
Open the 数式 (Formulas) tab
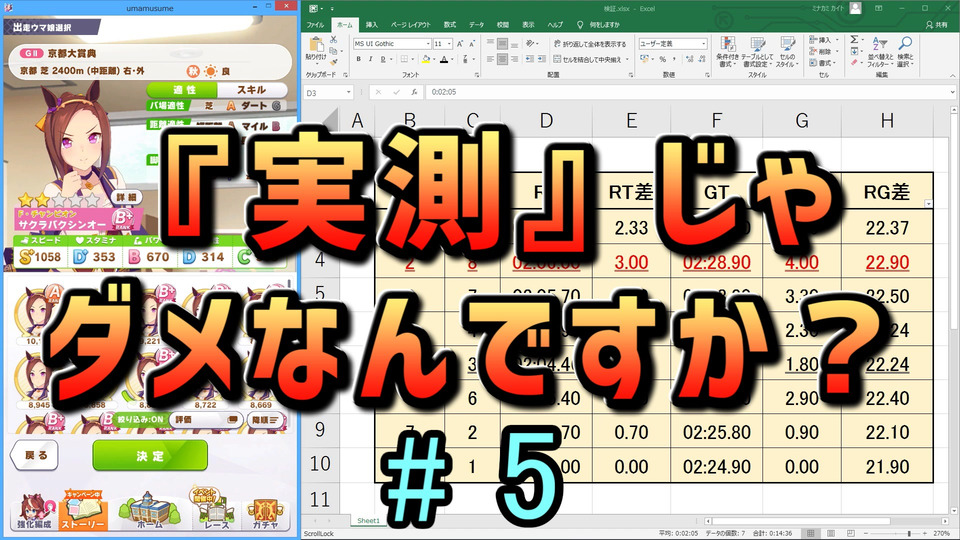coord(450,25)
